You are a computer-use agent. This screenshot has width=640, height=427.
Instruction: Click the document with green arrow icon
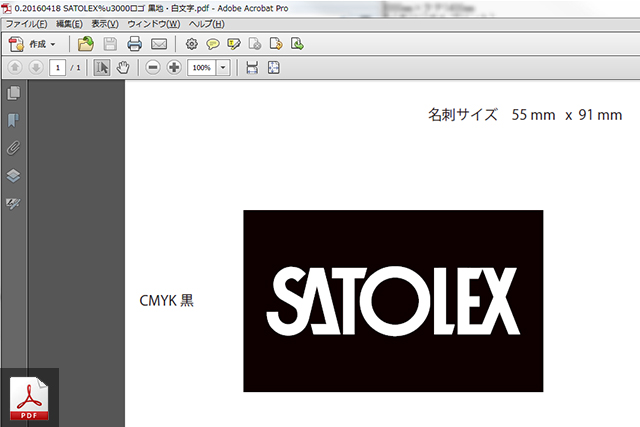[x=297, y=44]
